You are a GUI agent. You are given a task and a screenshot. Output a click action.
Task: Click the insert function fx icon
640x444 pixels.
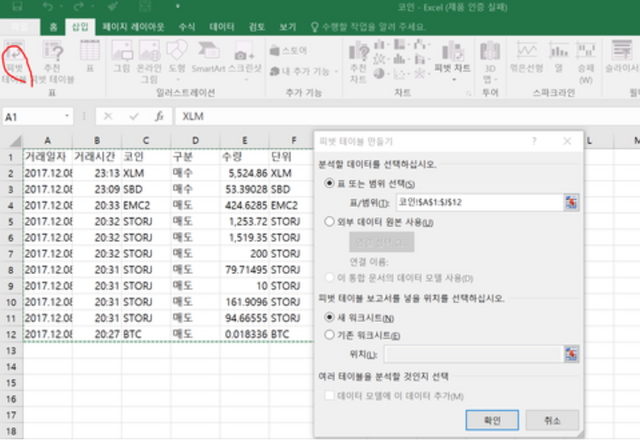(x=159, y=117)
